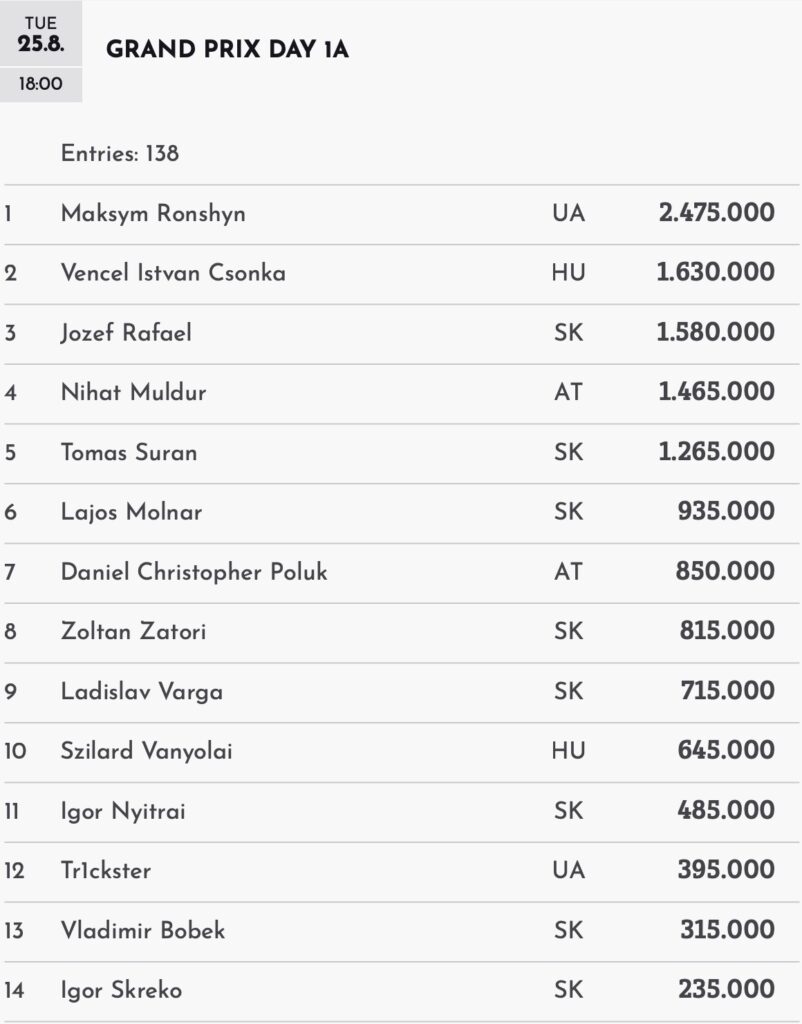Screen dimensions: 802x1024
Task: Click the Grand Prix Day 1A heading
Action: coord(227,50)
